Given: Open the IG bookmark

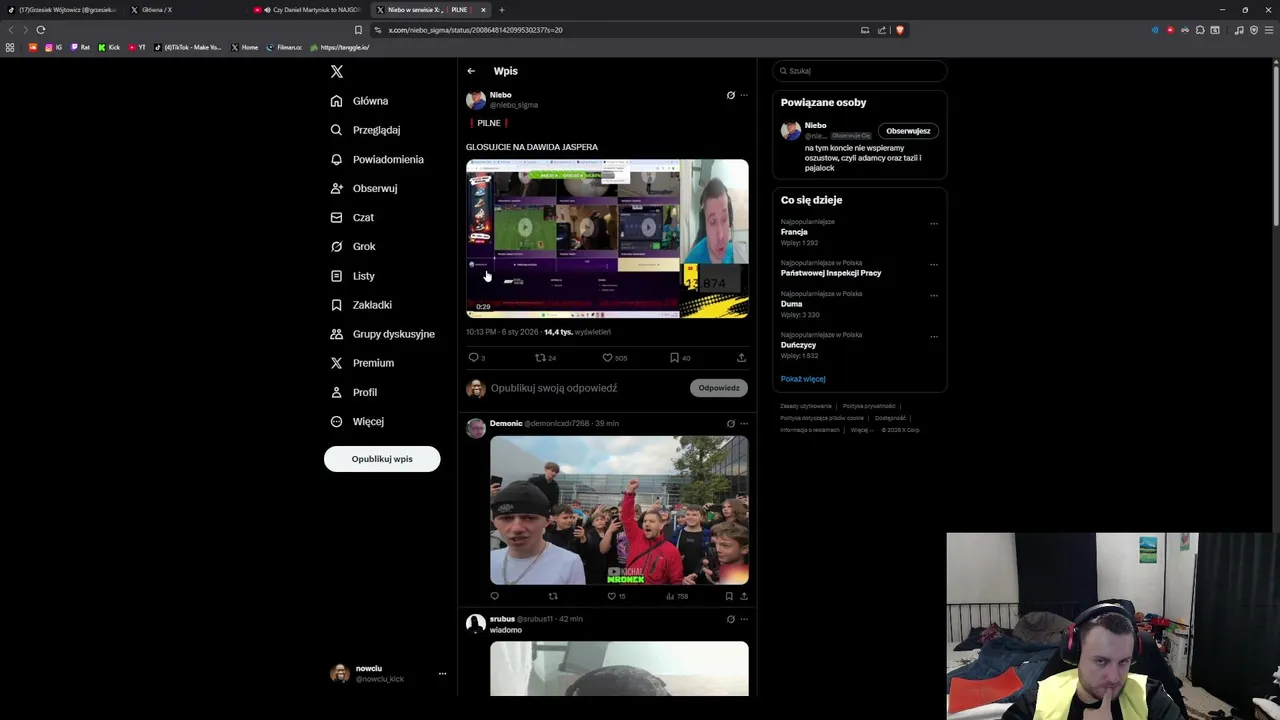Looking at the screenshot, I should [x=54, y=47].
